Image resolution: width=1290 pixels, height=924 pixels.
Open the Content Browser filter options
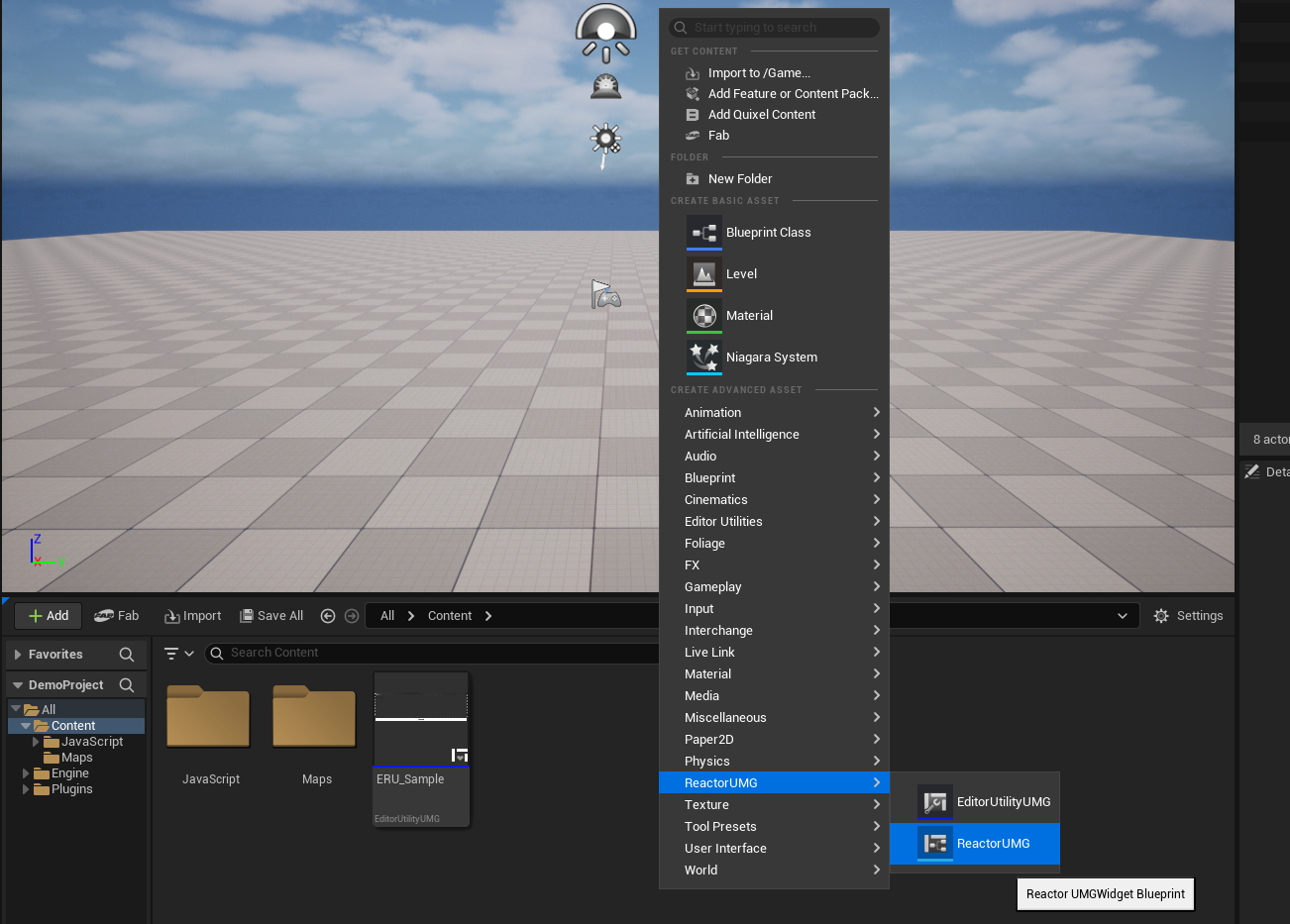click(x=178, y=654)
